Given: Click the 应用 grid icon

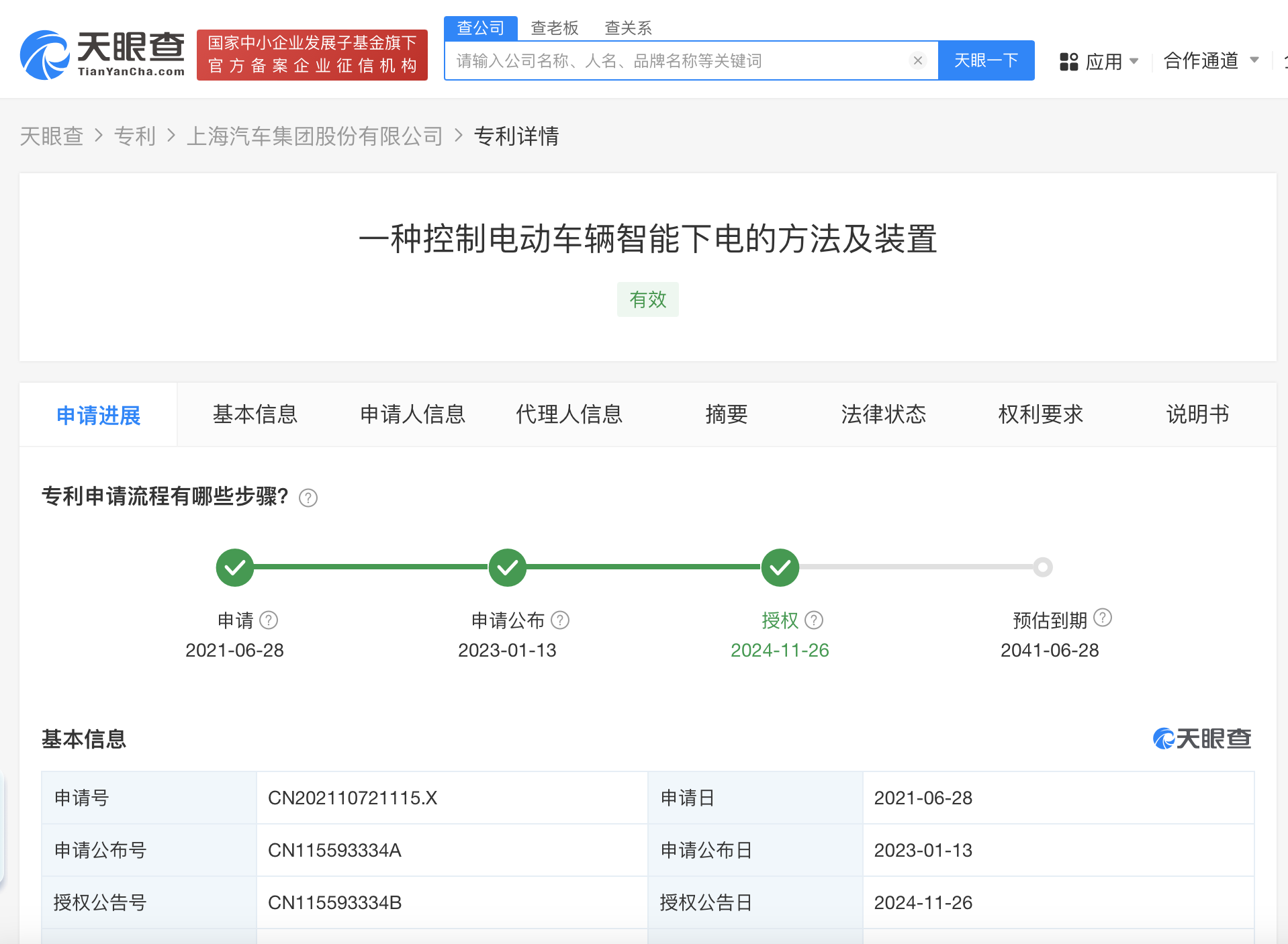Looking at the screenshot, I should point(1068,61).
